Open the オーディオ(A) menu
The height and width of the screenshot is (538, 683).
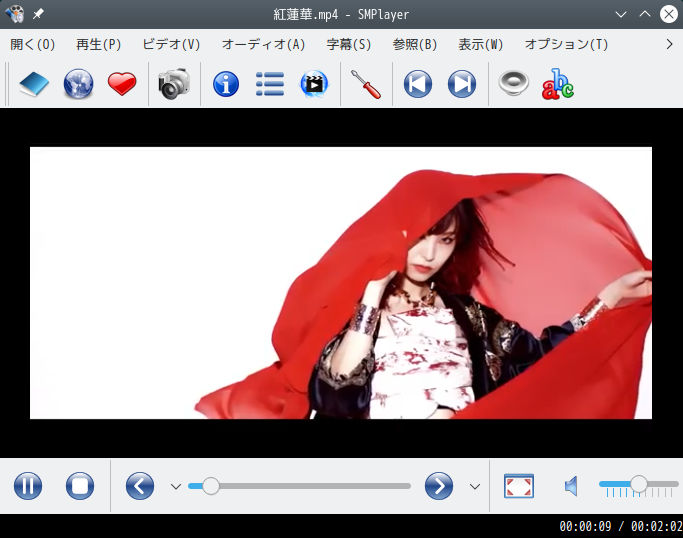click(263, 44)
